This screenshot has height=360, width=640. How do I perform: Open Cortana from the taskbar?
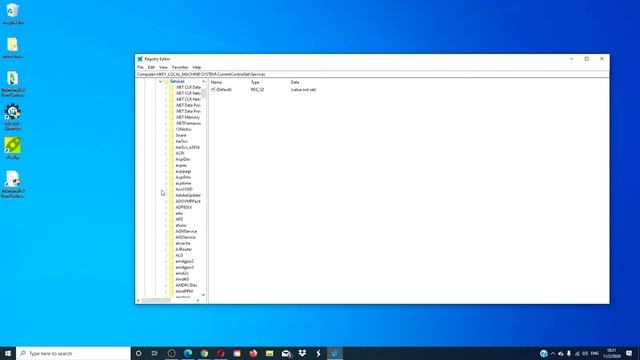click(139, 353)
